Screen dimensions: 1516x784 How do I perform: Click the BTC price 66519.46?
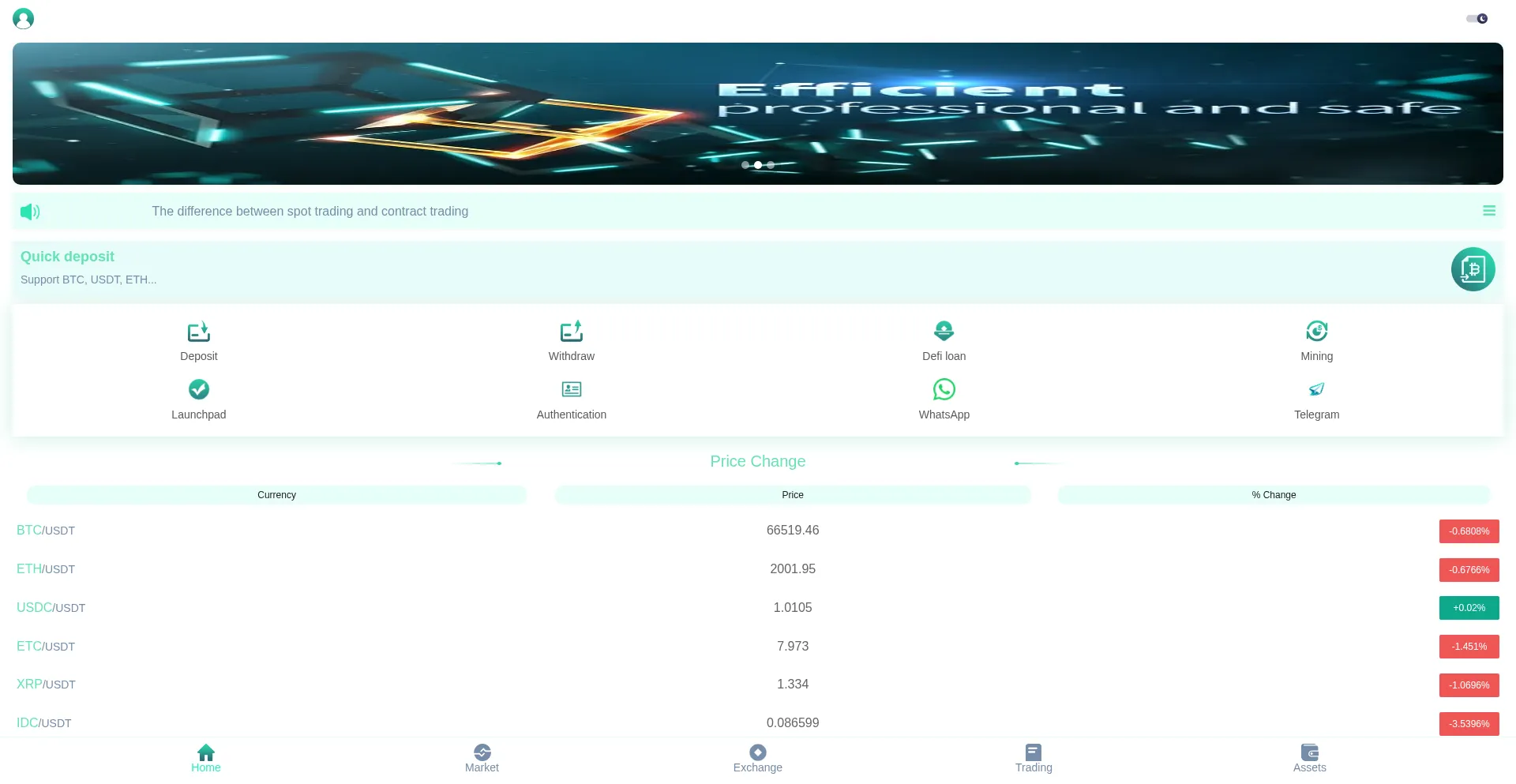pos(793,531)
